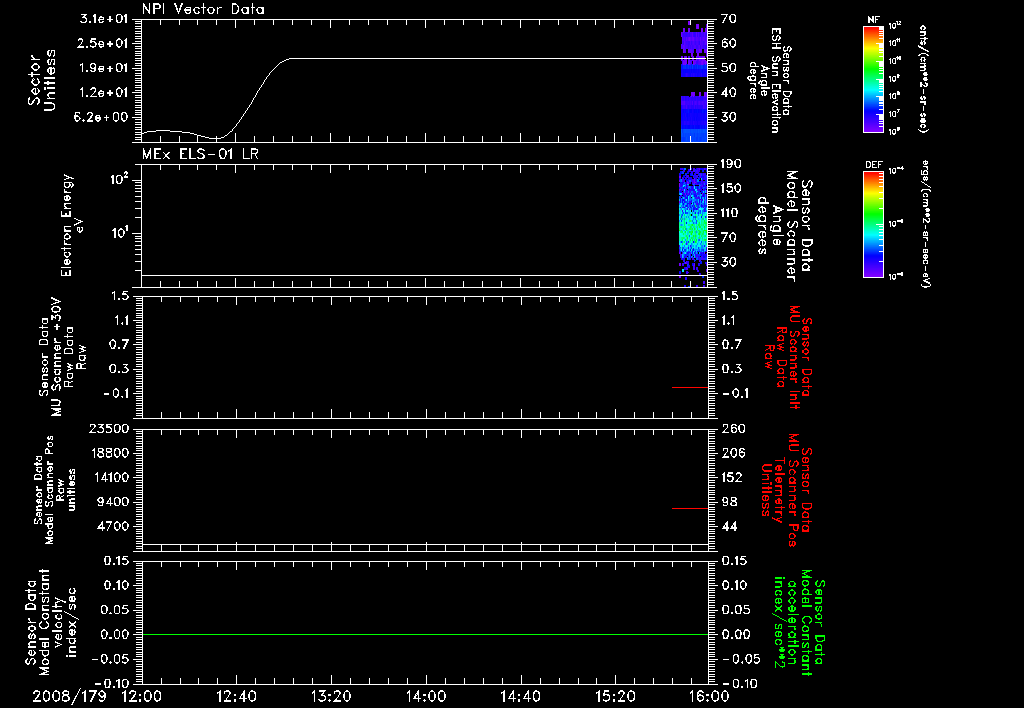
Task: Click the 12:40 time tick label
Action: 236,696
